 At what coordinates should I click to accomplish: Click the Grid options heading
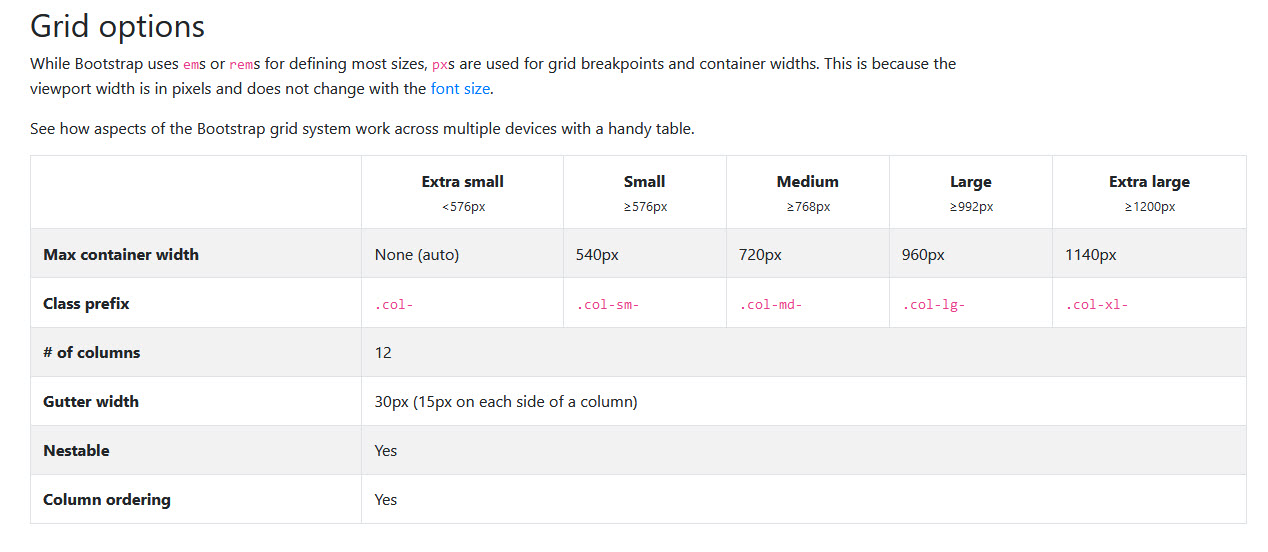(117, 26)
